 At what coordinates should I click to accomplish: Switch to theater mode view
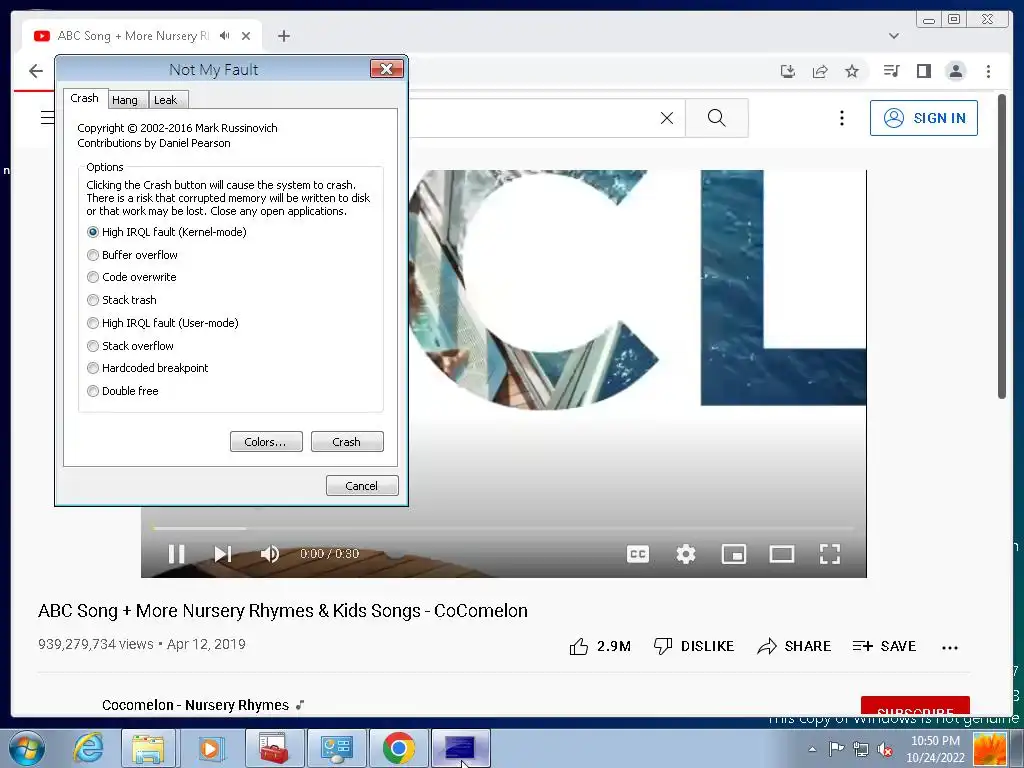782,554
